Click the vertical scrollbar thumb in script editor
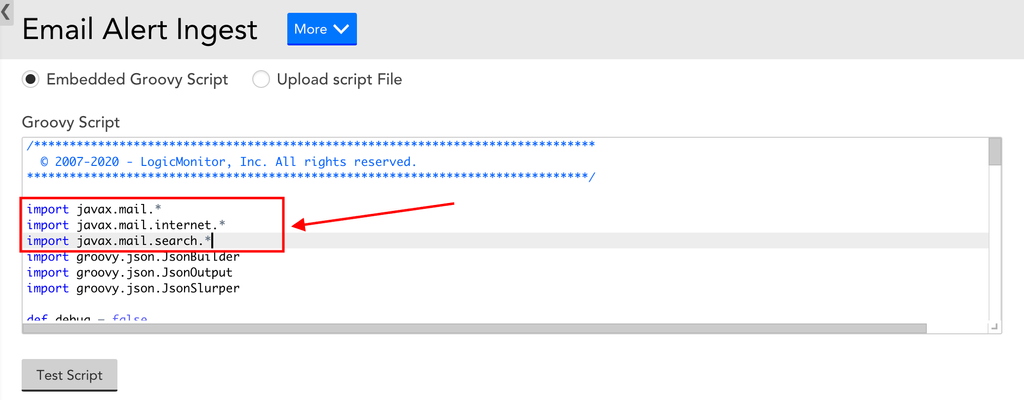Image resolution: width=1024 pixels, height=400 pixels. [x=995, y=152]
